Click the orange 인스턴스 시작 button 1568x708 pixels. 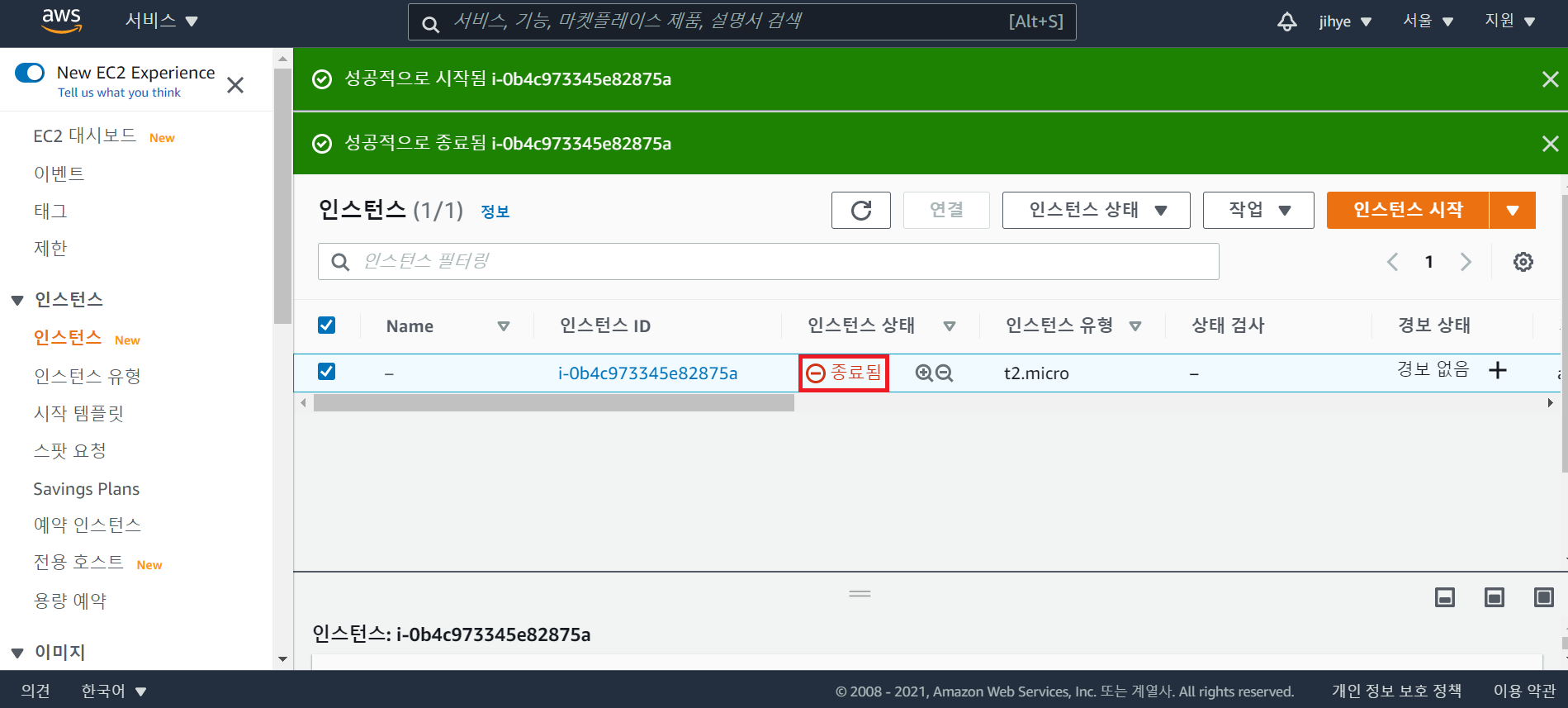[1408, 210]
